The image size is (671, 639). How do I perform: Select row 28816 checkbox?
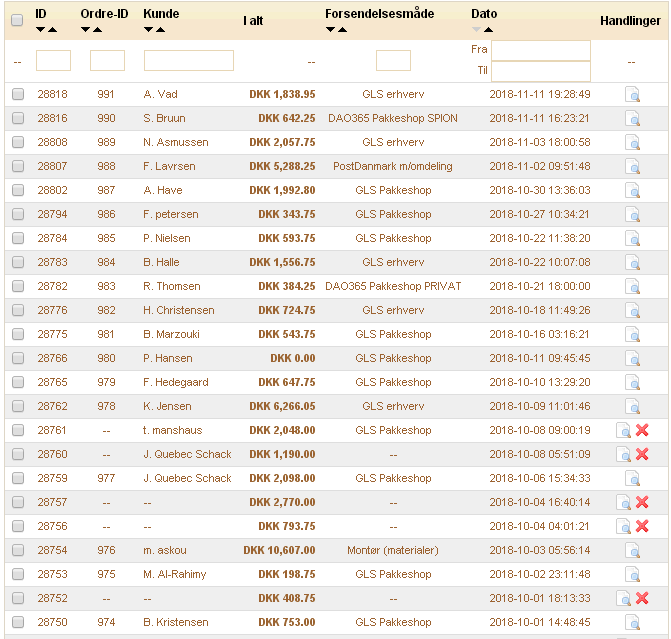(x=18, y=118)
